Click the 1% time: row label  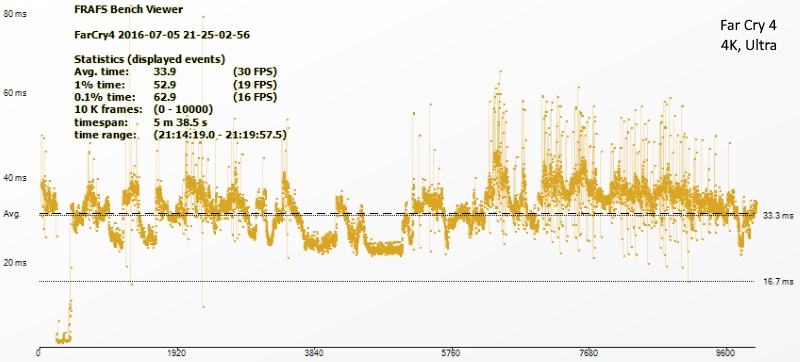point(99,84)
